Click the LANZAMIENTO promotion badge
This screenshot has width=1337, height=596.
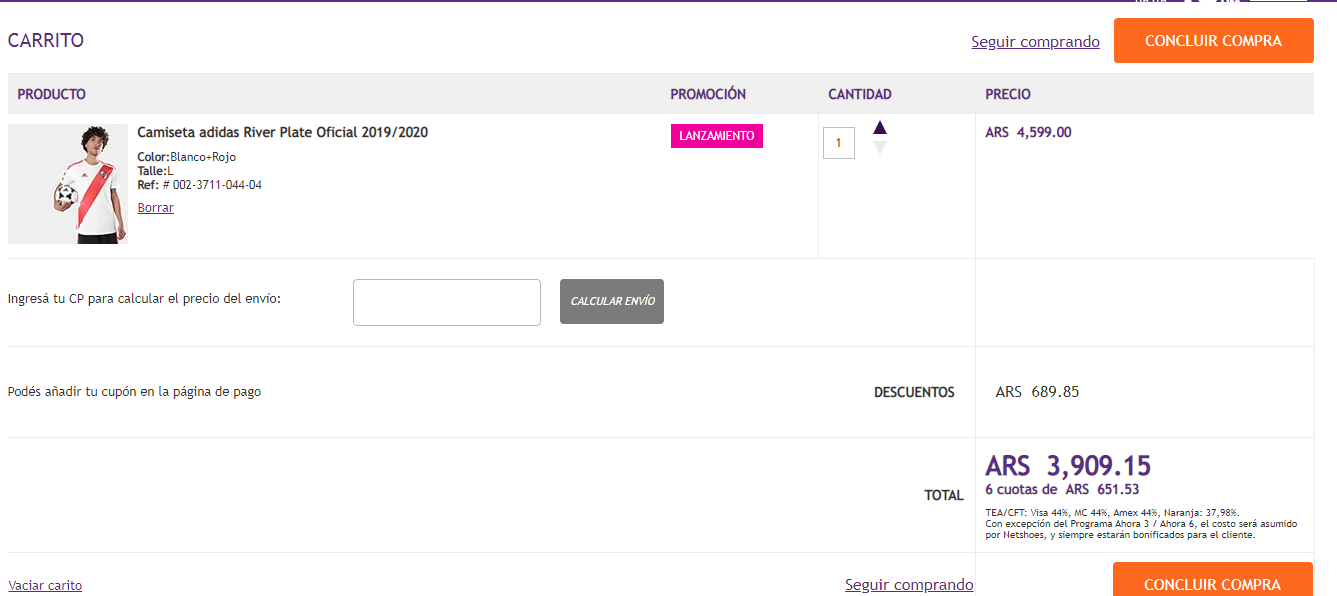[717, 136]
